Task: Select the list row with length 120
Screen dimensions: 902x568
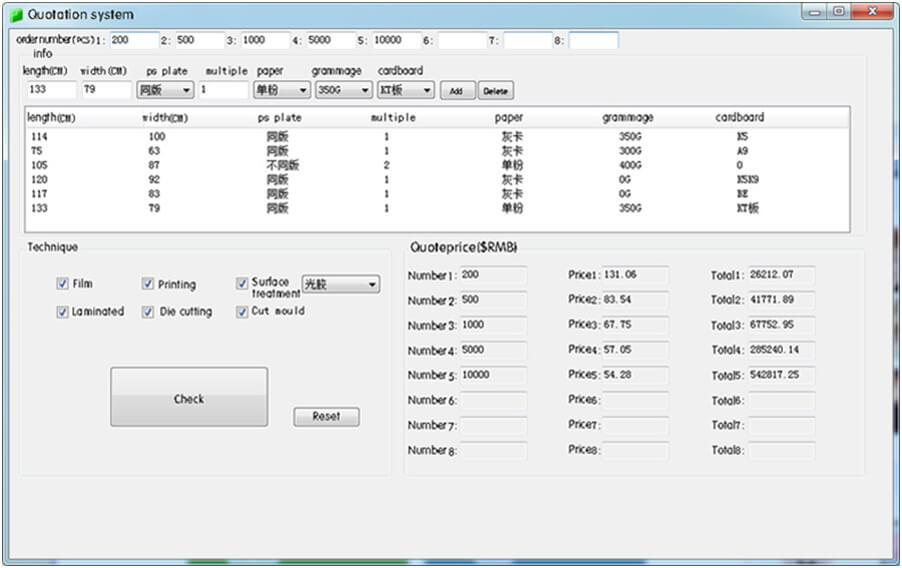Action: coord(437,180)
